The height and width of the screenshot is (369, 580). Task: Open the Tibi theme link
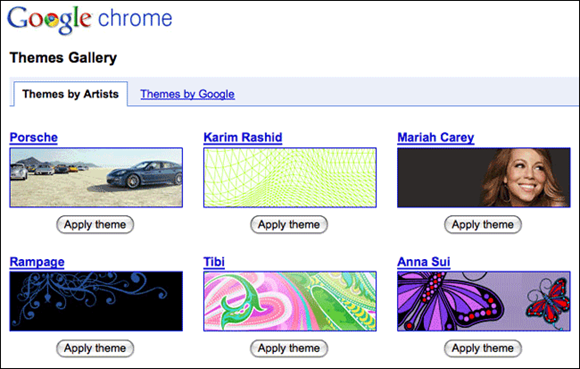214,262
